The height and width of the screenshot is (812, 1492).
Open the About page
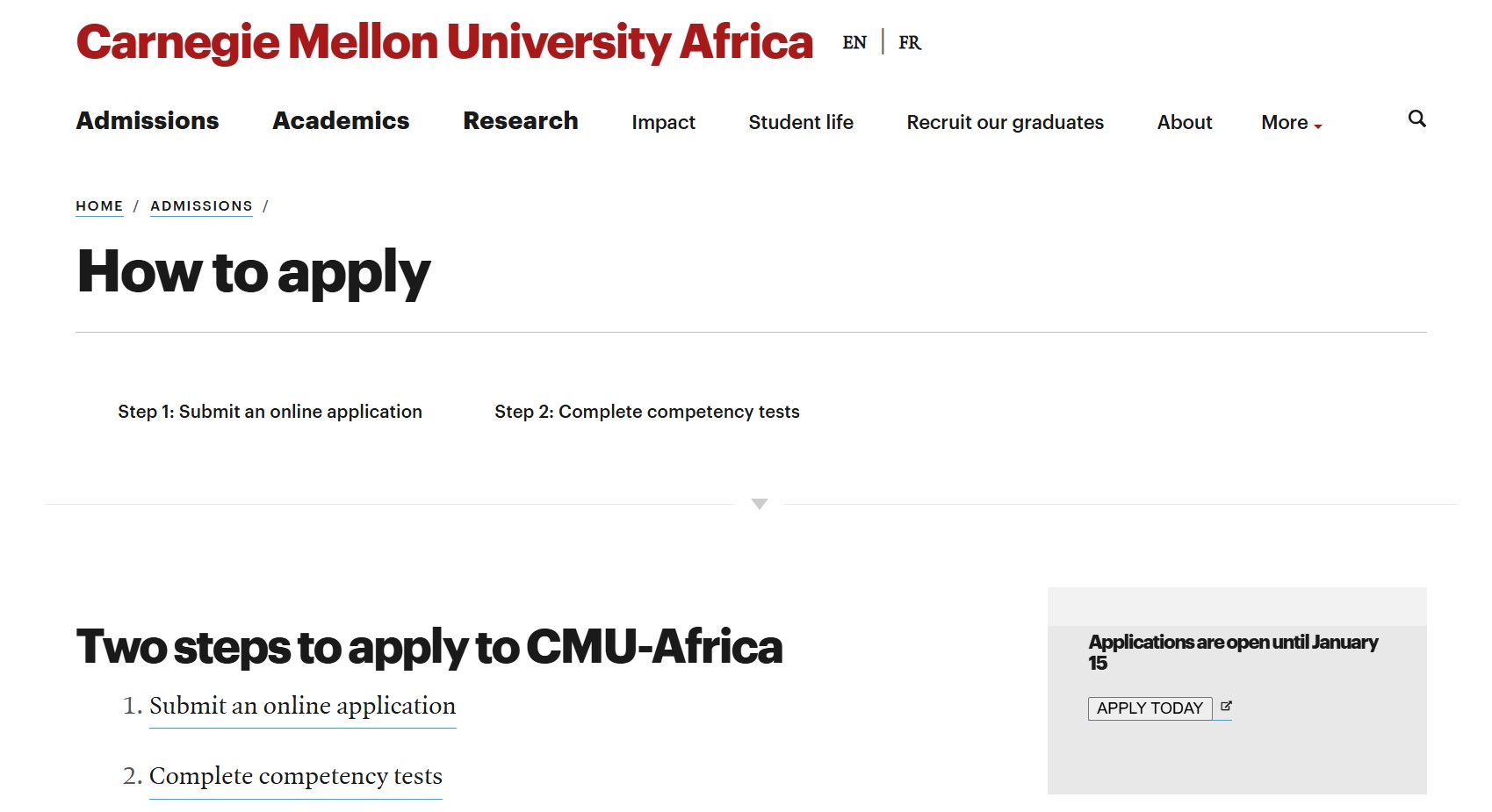click(x=1184, y=123)
